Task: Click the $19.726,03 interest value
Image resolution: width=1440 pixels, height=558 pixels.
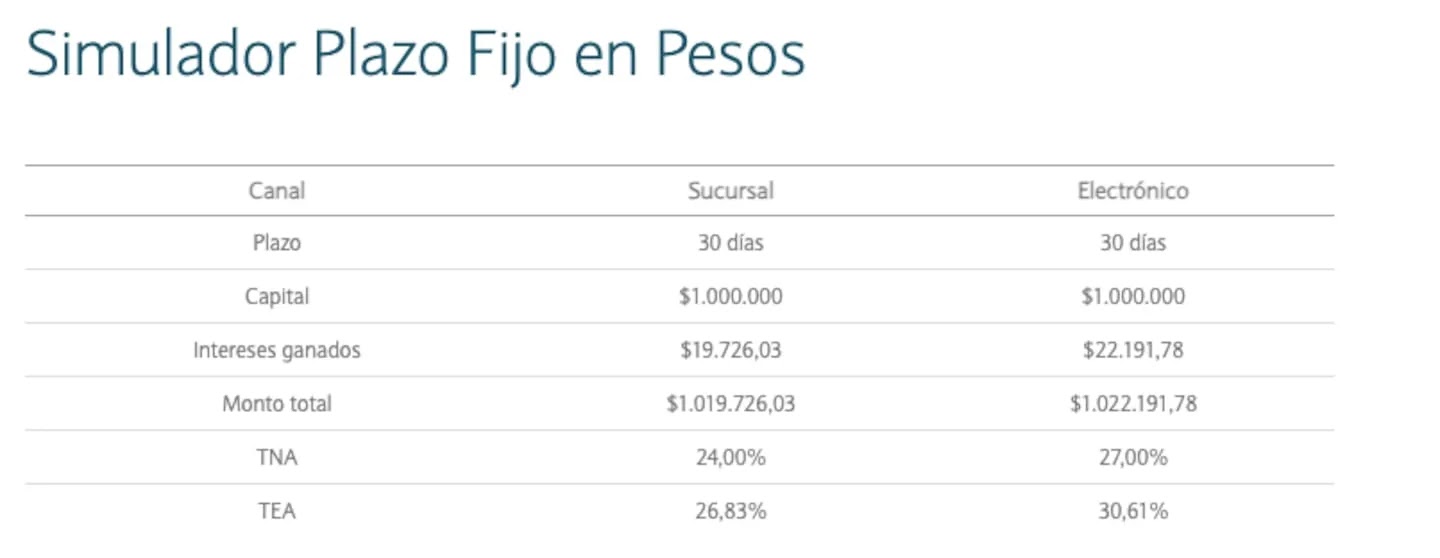Action: tap(731, 351)
